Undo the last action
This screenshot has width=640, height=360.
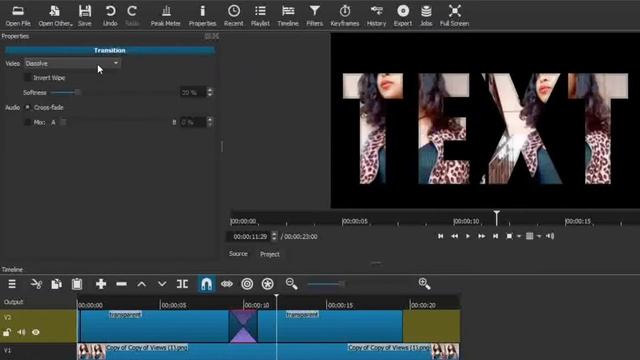point(110,16)
